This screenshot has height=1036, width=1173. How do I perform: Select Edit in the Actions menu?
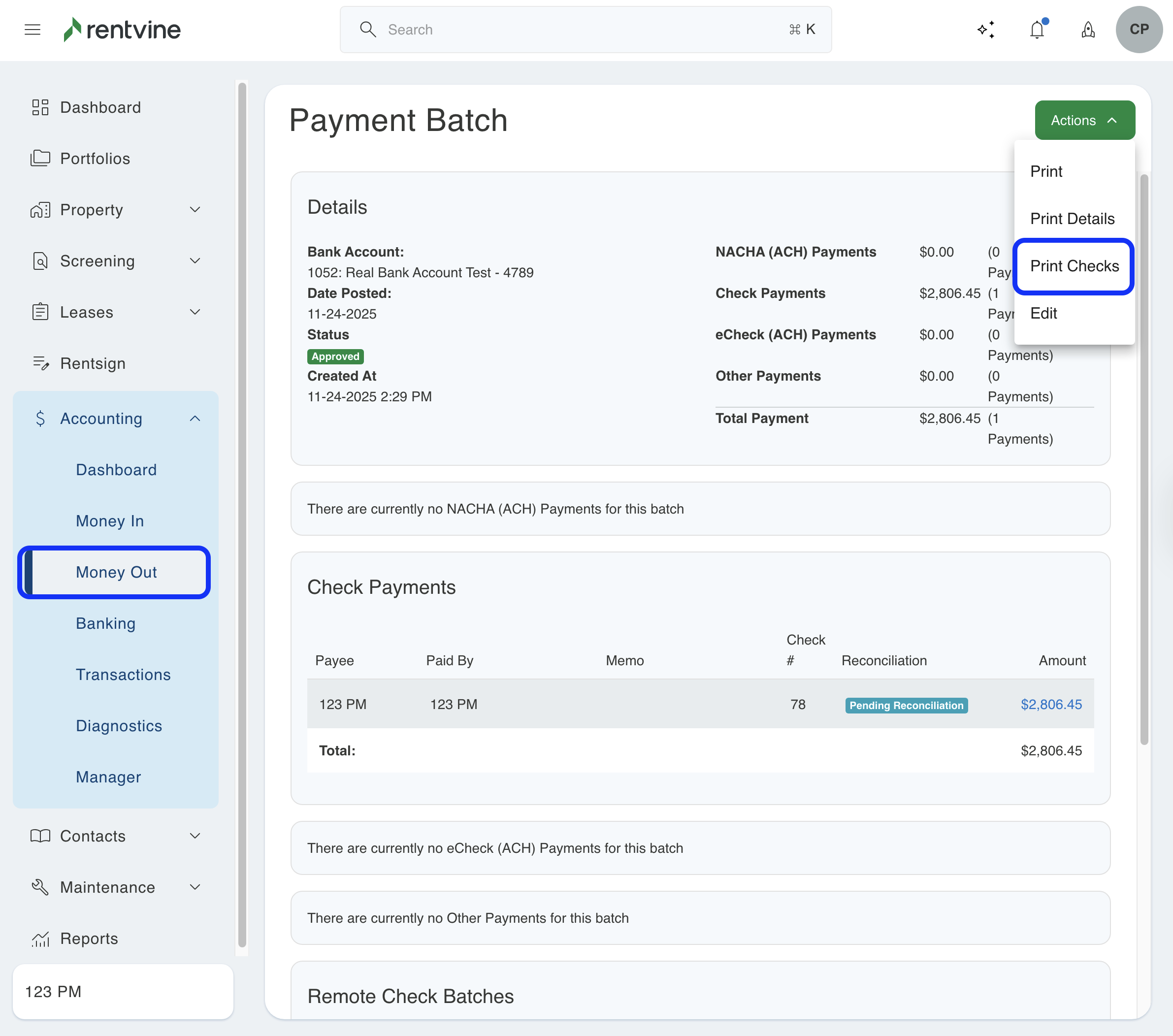[1043, 313]
